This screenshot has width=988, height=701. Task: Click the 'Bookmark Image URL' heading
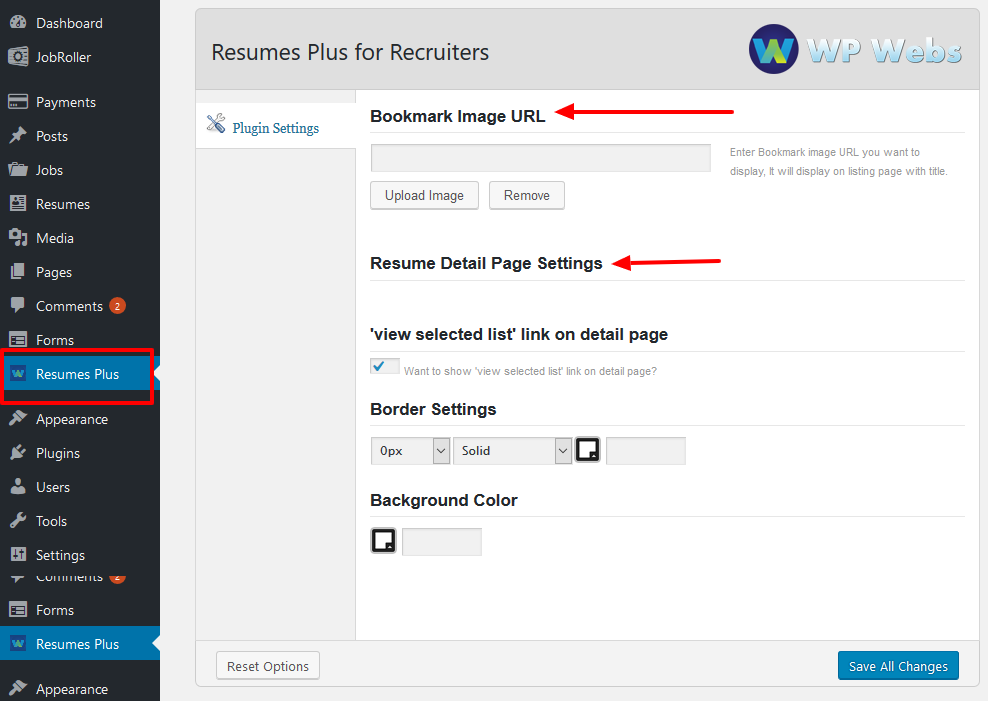pyautogui.click(x=457, y=116)
